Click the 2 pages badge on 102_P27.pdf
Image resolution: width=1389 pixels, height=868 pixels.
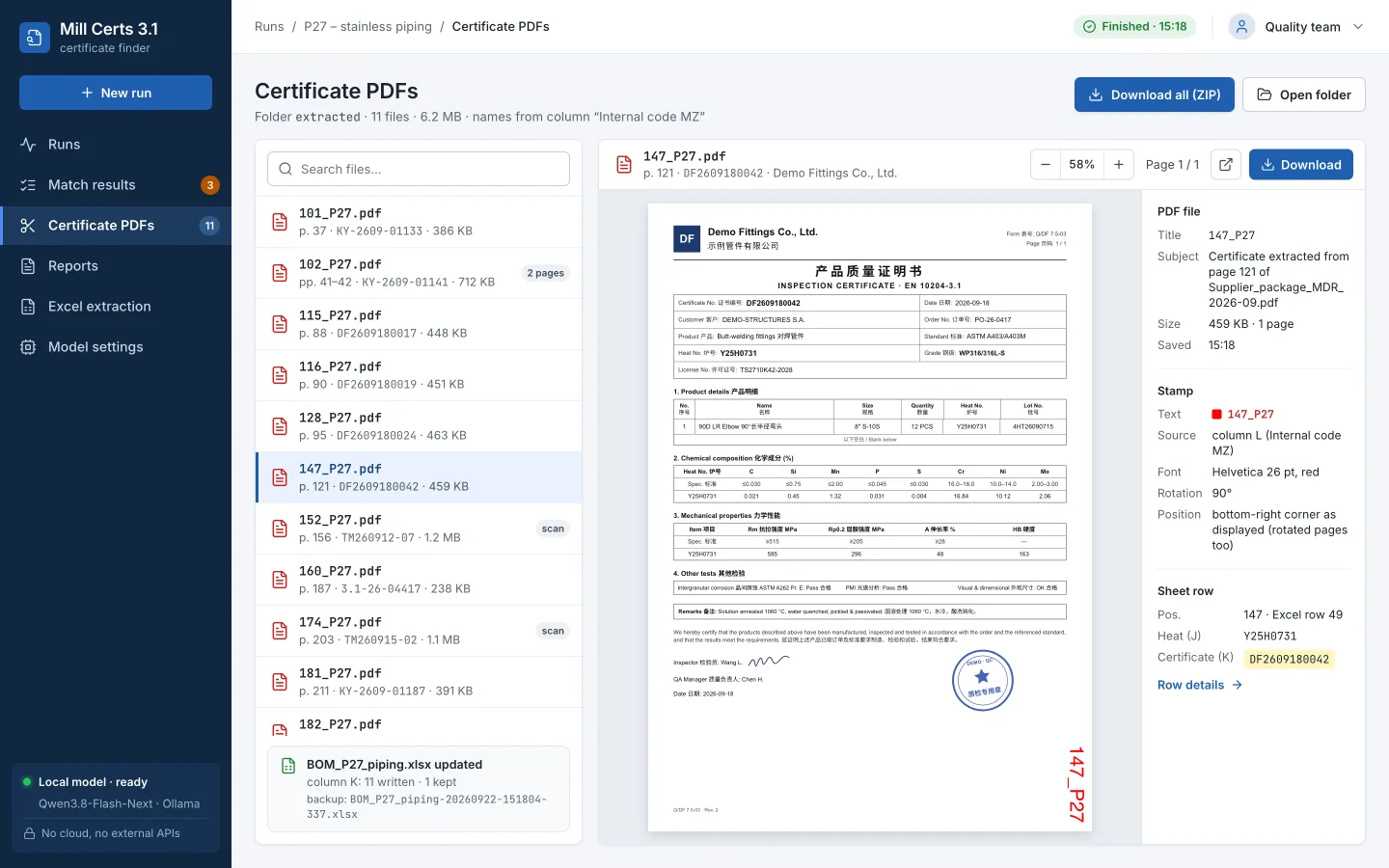546,273
